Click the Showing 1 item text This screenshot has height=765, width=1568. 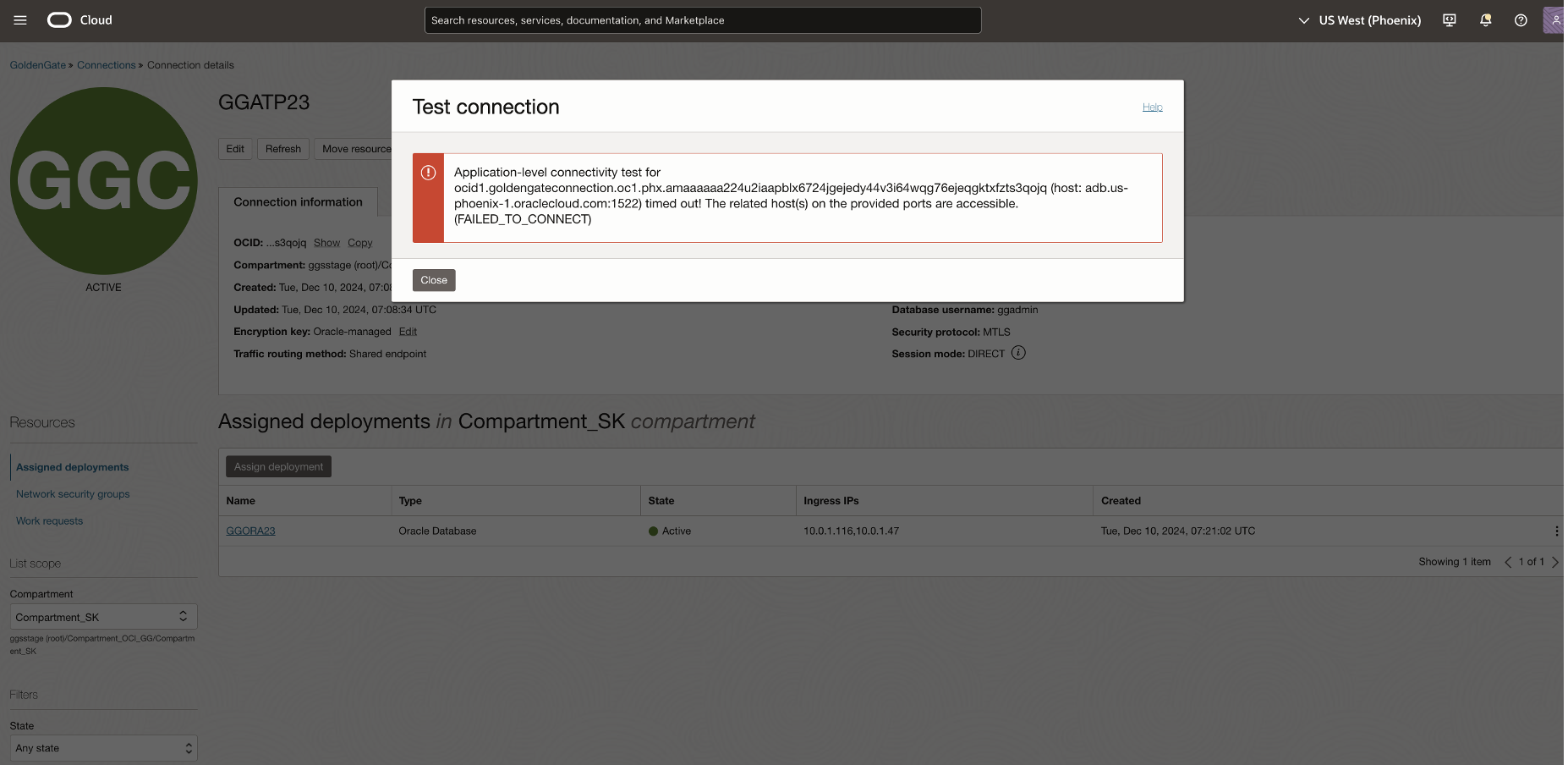[1455, 562]
